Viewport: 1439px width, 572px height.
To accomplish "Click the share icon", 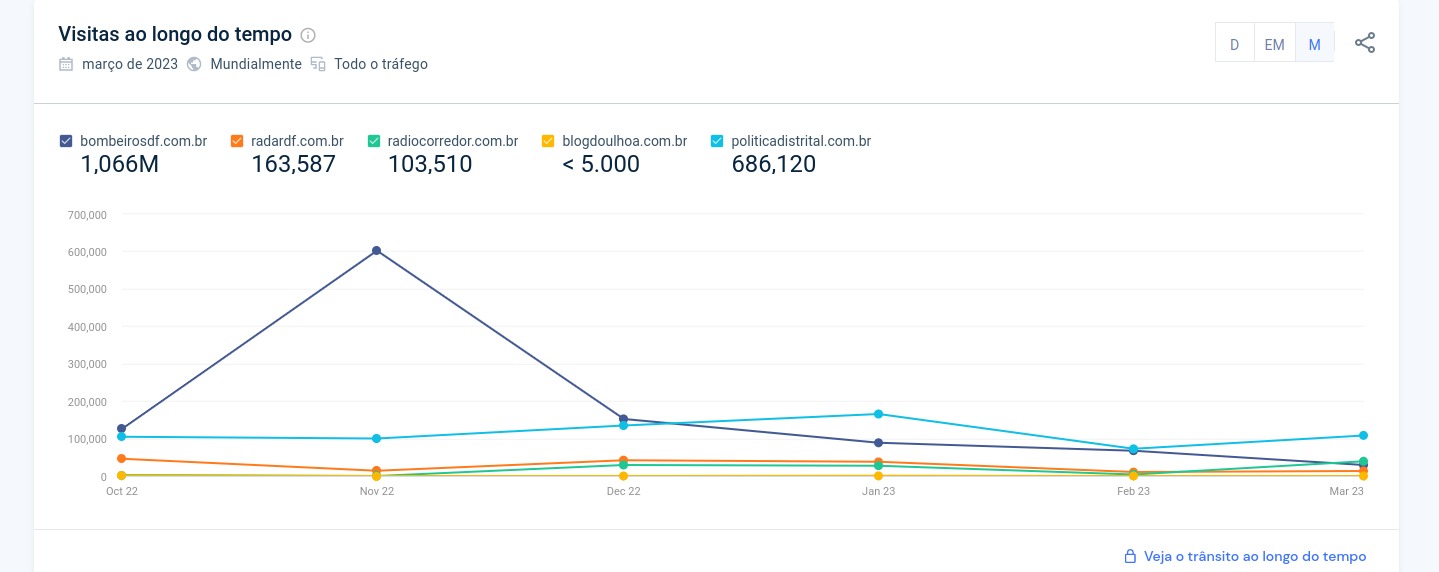I will pyautogui.click(x=1365, y=43).
